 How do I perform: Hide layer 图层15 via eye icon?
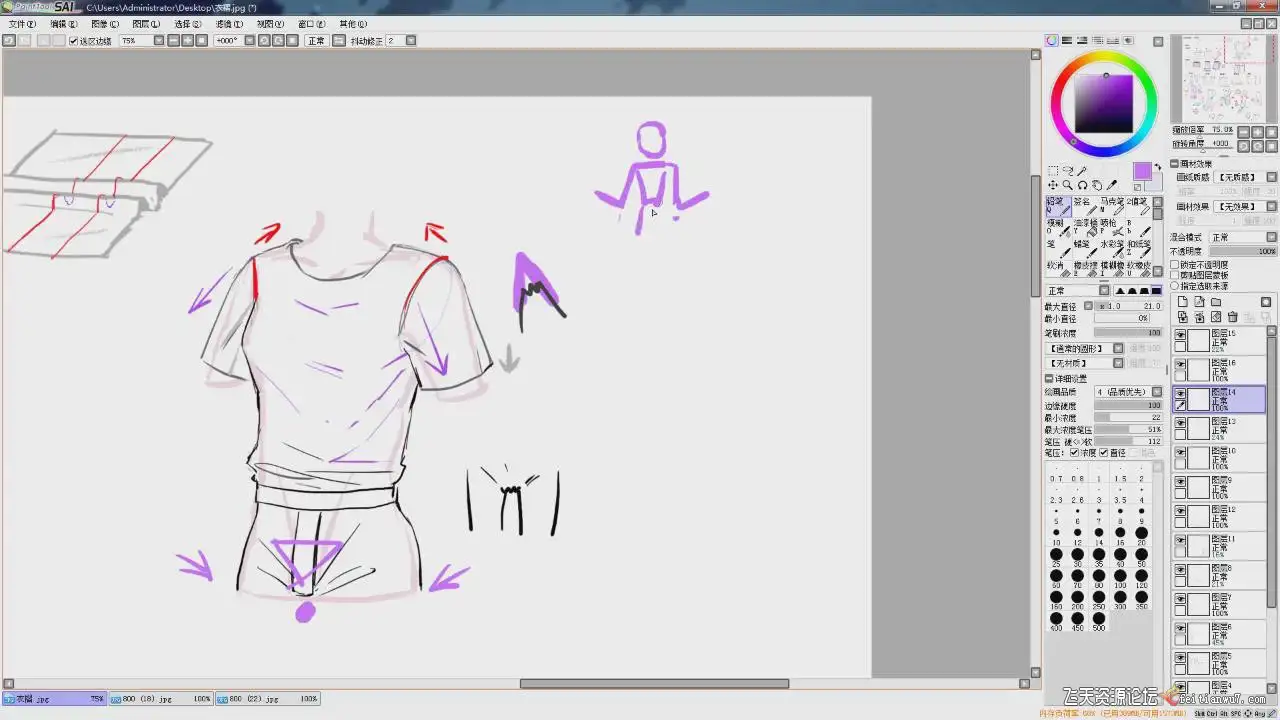(x=1180, y=335)
